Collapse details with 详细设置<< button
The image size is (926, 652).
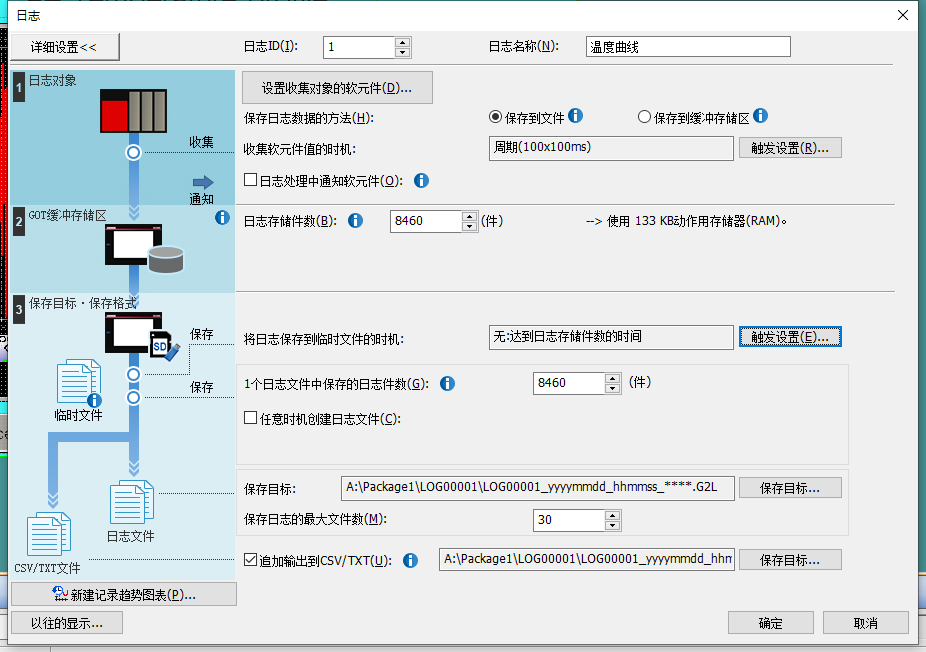[x=64, y=47]
